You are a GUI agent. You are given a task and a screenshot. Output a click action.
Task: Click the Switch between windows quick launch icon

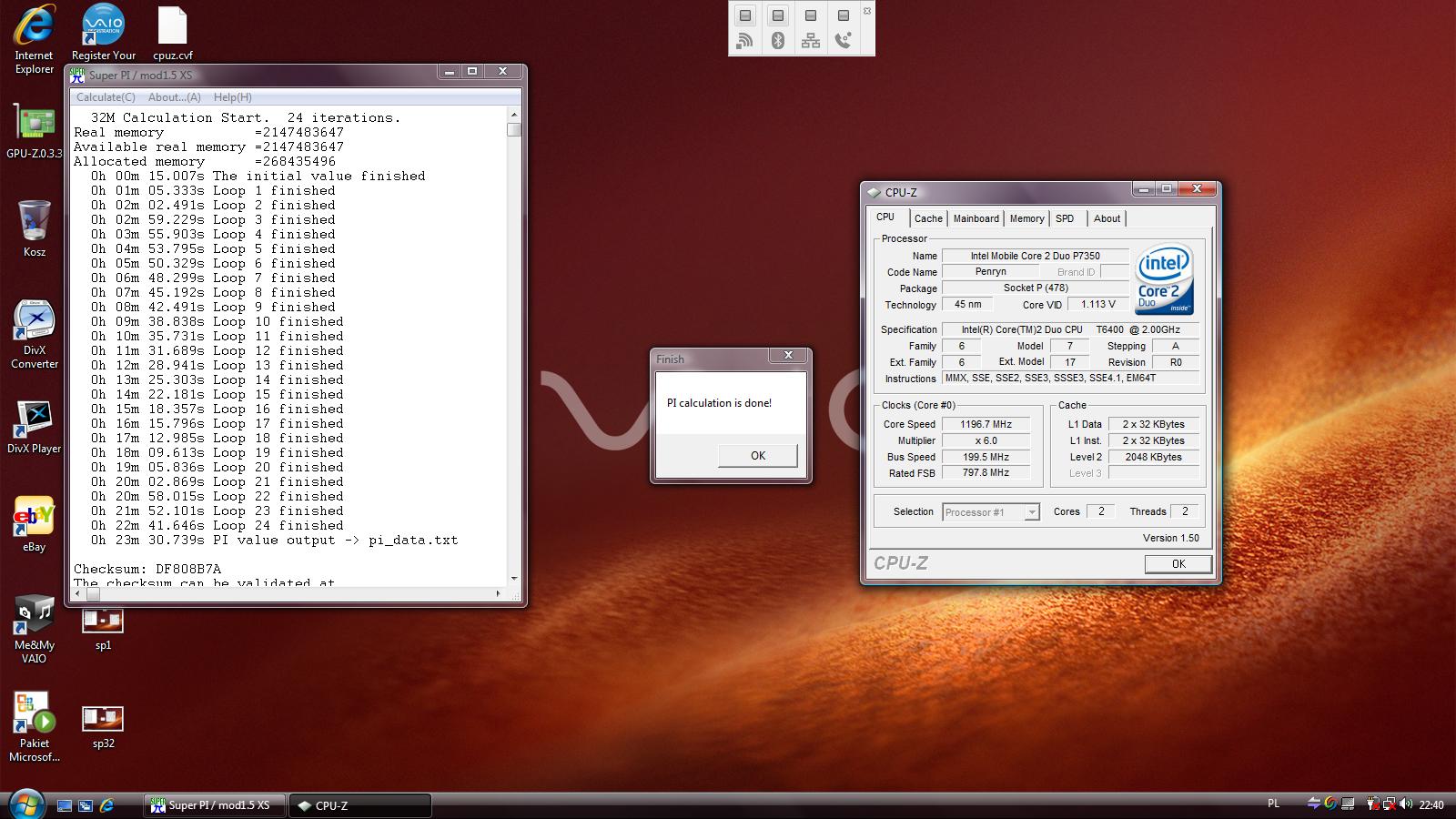pyautogui.click(x=86, y=805)
